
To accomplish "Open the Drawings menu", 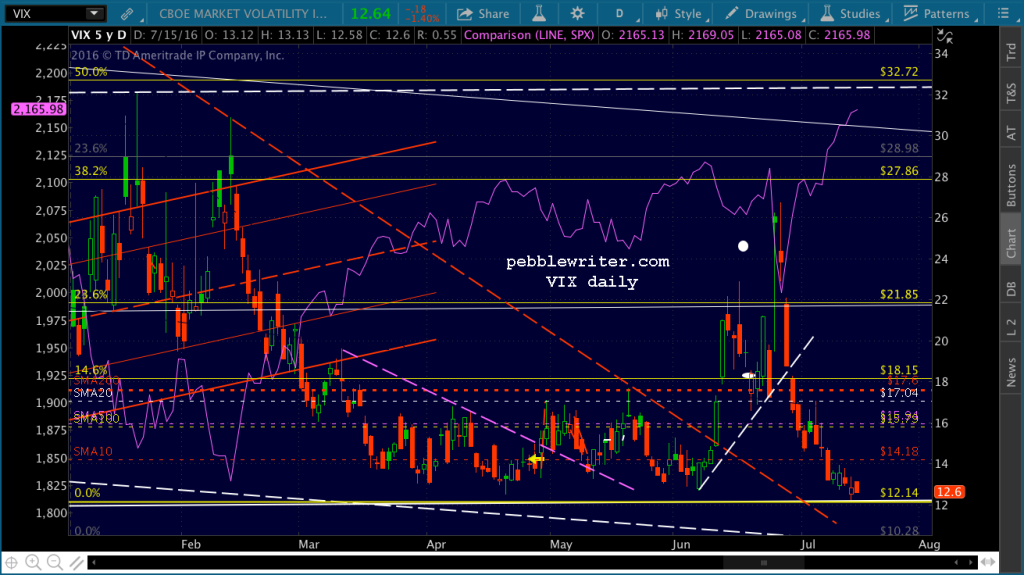I will pos(761,13).
